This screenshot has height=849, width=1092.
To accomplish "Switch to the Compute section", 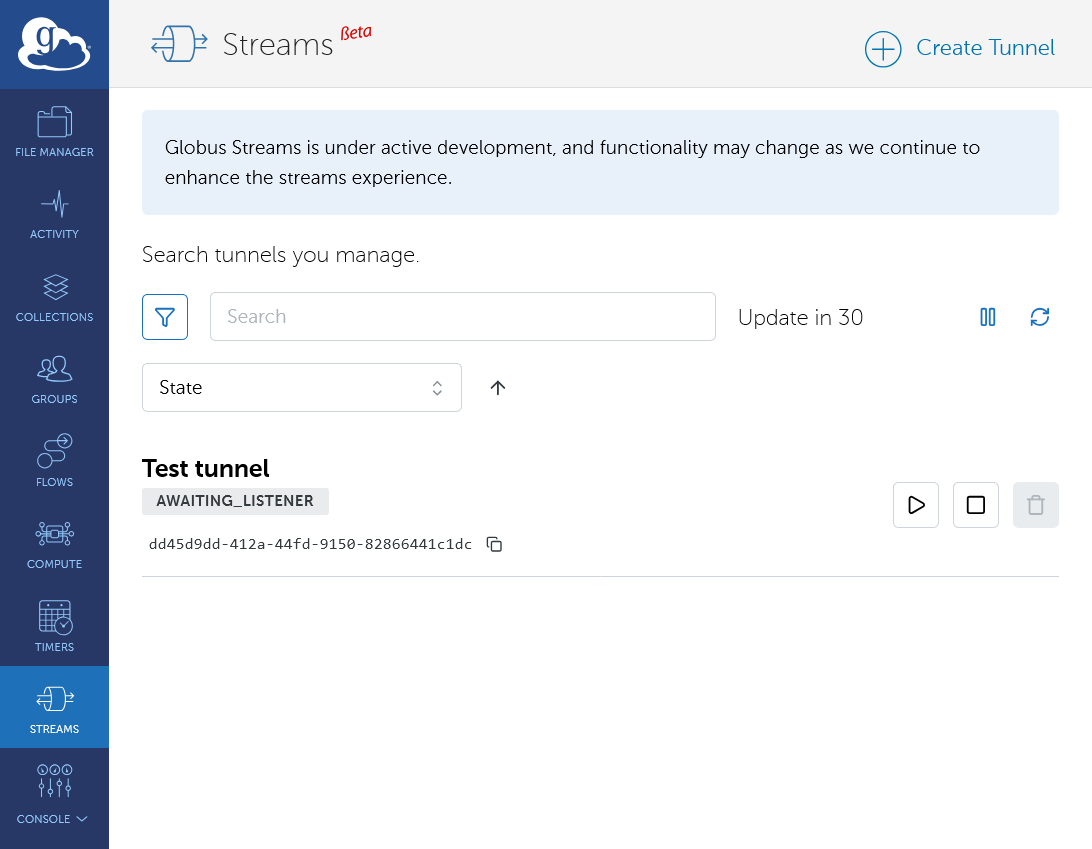I will point(54,543).
